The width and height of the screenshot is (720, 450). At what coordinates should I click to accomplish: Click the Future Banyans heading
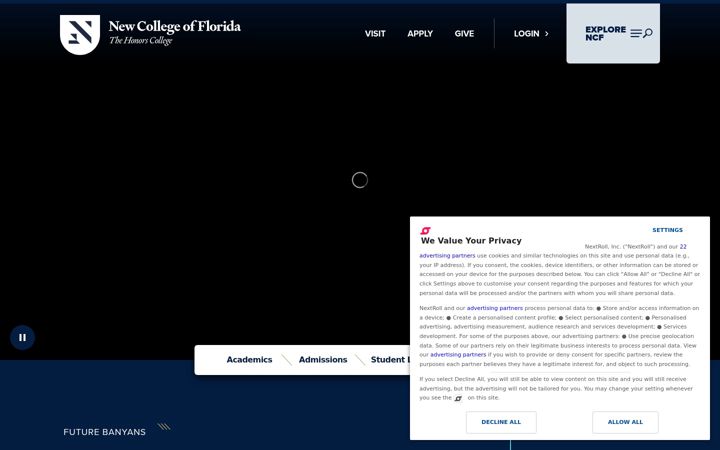(x=105, y=432)
